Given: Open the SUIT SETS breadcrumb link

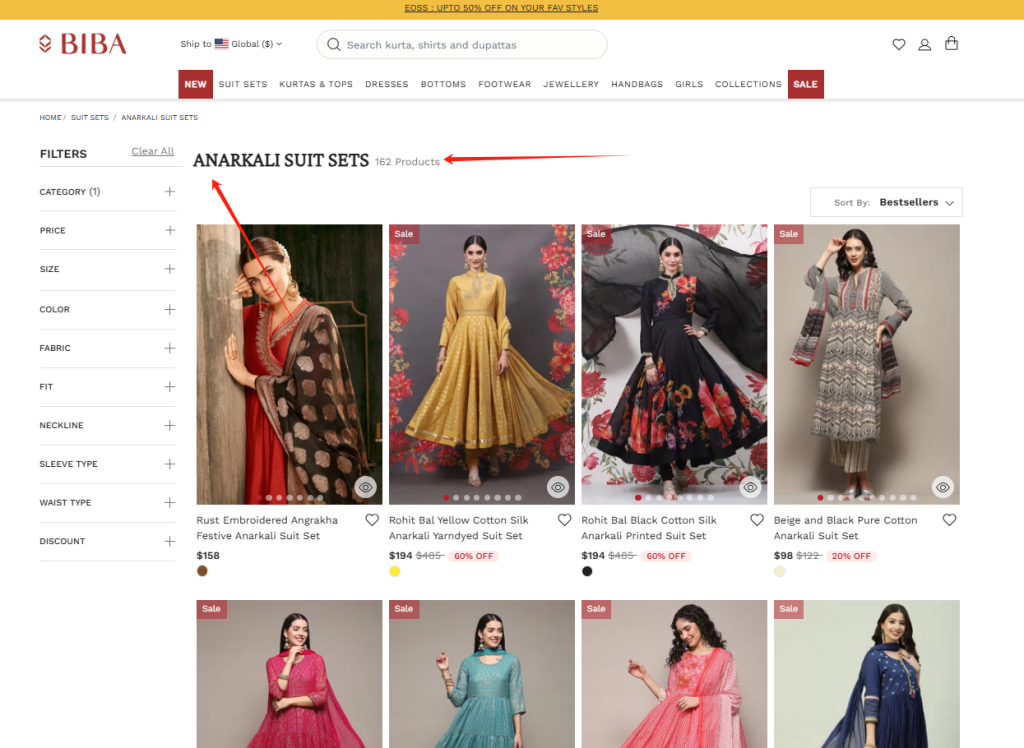Looking at the screenshot, I should coord(89,117).
